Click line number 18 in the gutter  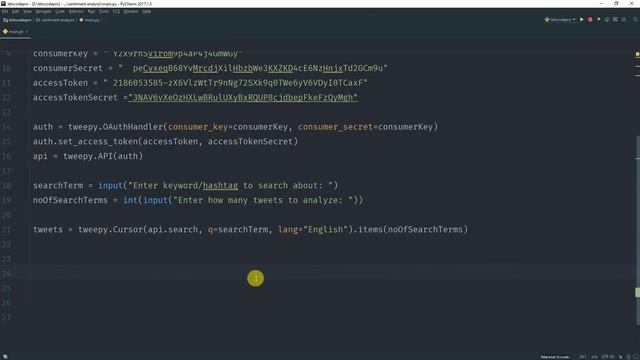(x=6, y=186)
